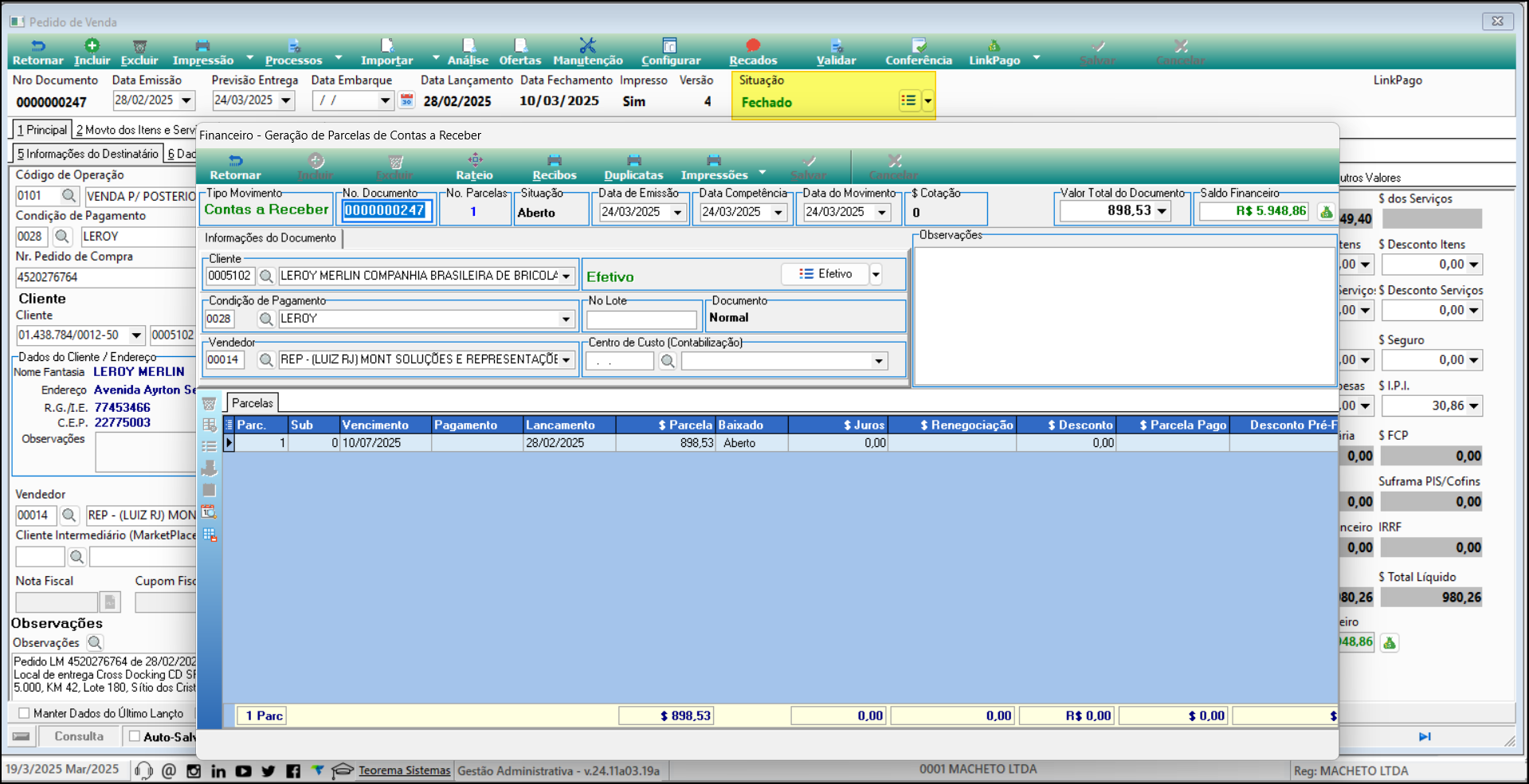Click the Importar toolbar button
The height and width of the screenshot is (784, 1529).
click(386, 53)
